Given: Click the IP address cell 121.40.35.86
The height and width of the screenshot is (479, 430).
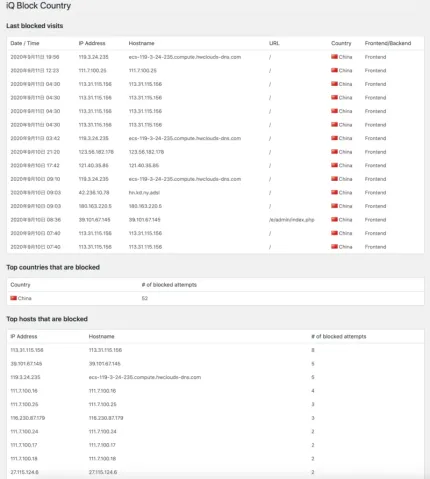Looking at the screenshot, I should [x=93, y=165].
